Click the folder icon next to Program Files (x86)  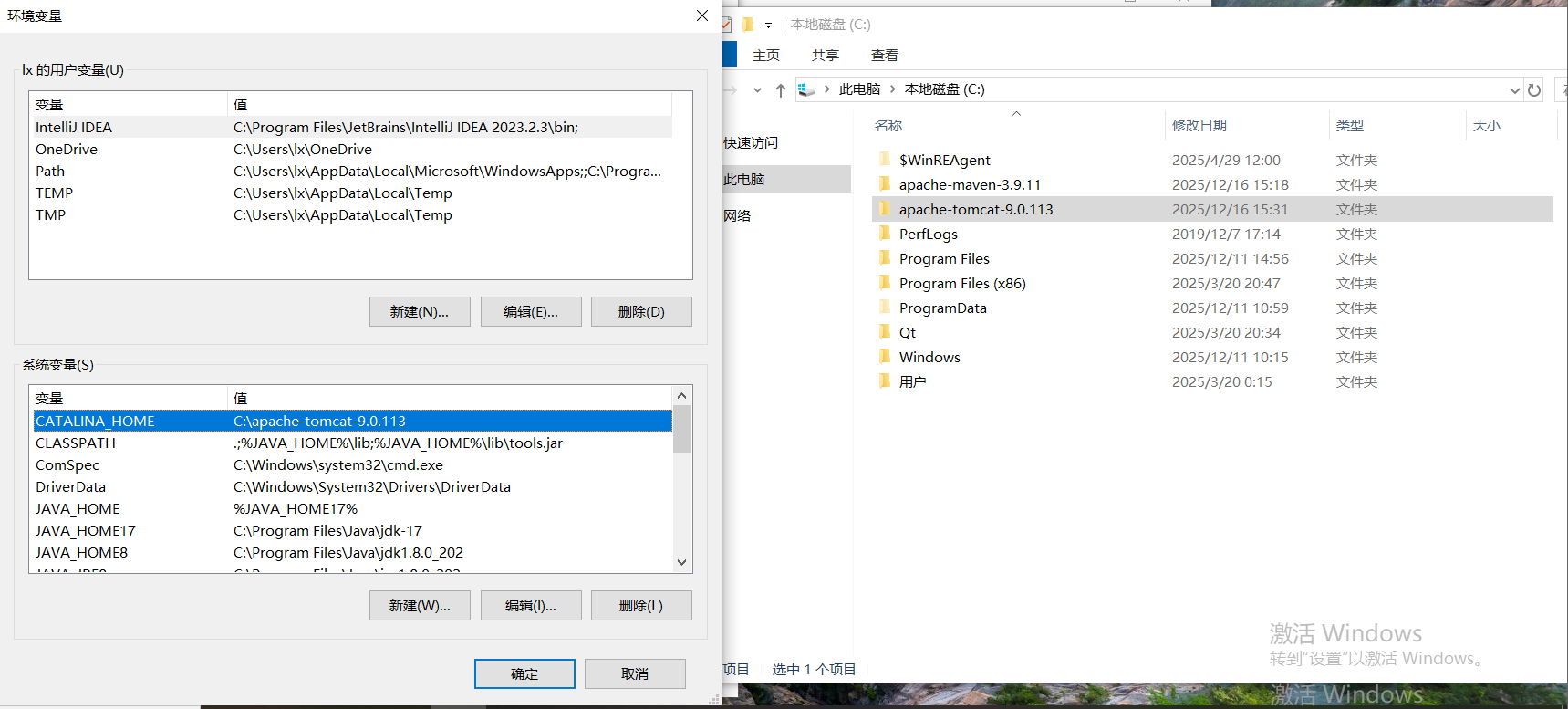tap(884, 283)
